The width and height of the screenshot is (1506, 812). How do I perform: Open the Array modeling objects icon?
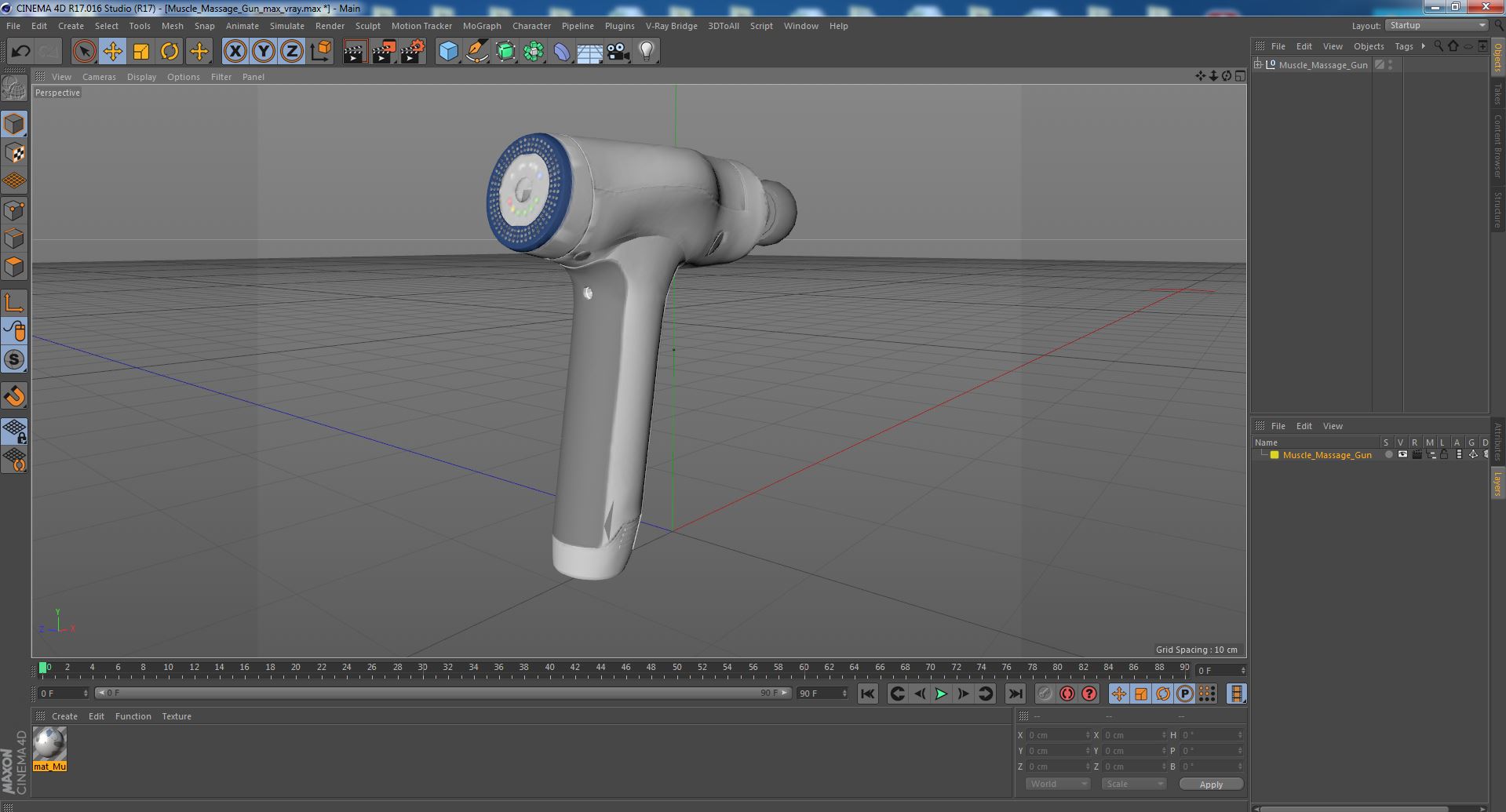(x=534, y=52)
